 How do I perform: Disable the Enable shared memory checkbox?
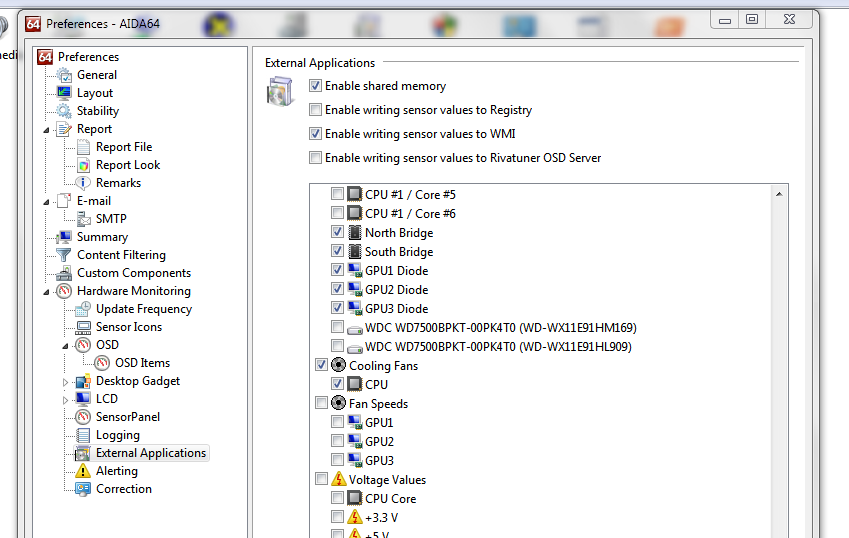[316, 86]
